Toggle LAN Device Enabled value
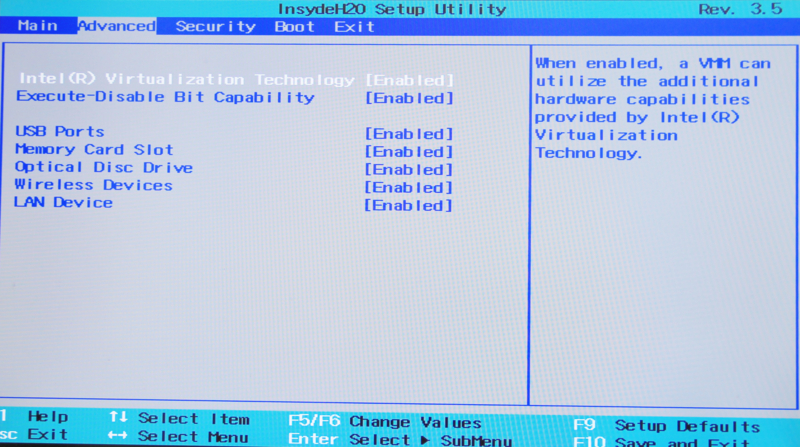Viewport: 800px width, 447px height. click(x=409, y=205)
